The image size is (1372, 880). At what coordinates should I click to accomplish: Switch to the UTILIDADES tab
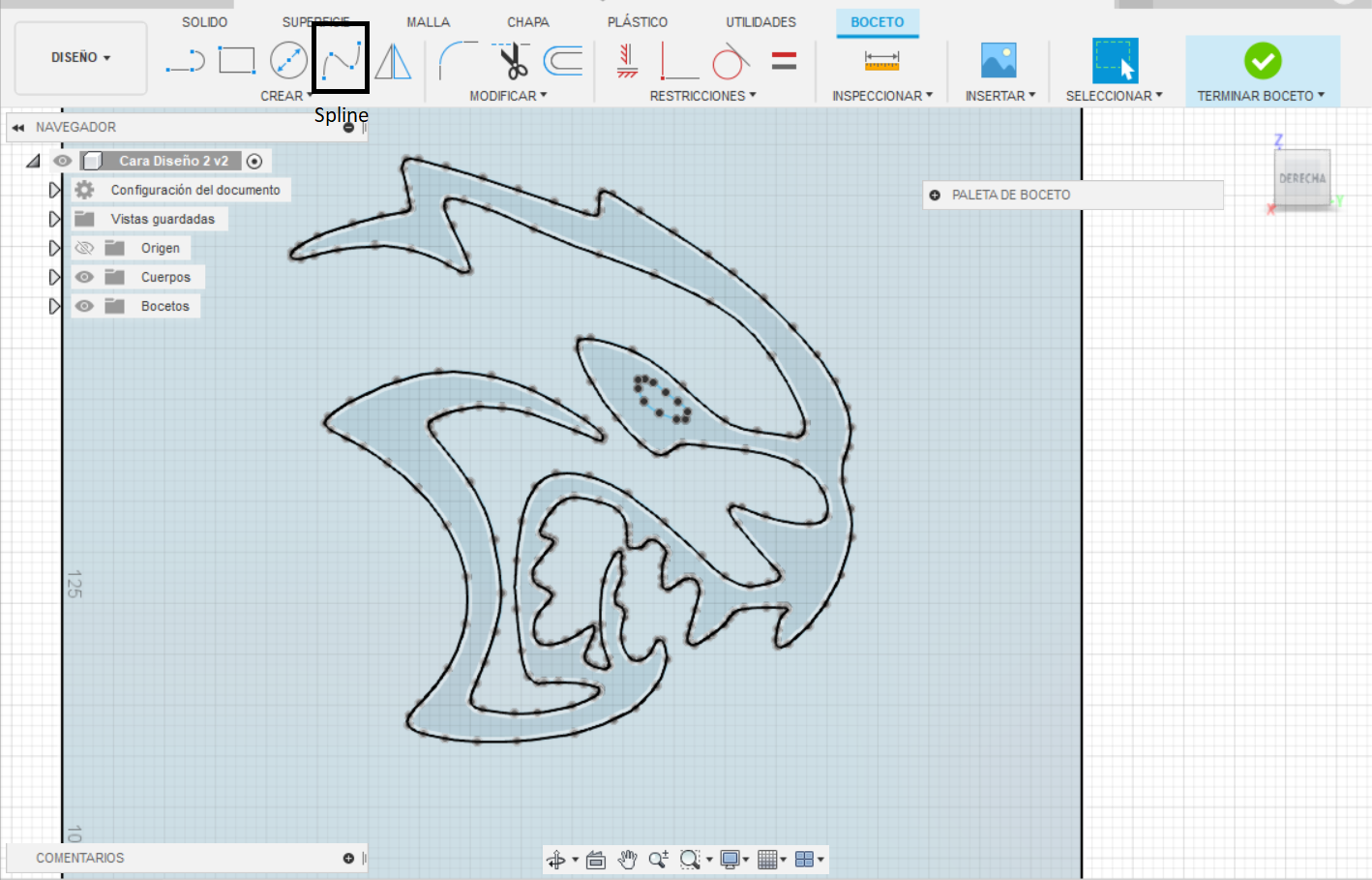[x=761, y=22]
